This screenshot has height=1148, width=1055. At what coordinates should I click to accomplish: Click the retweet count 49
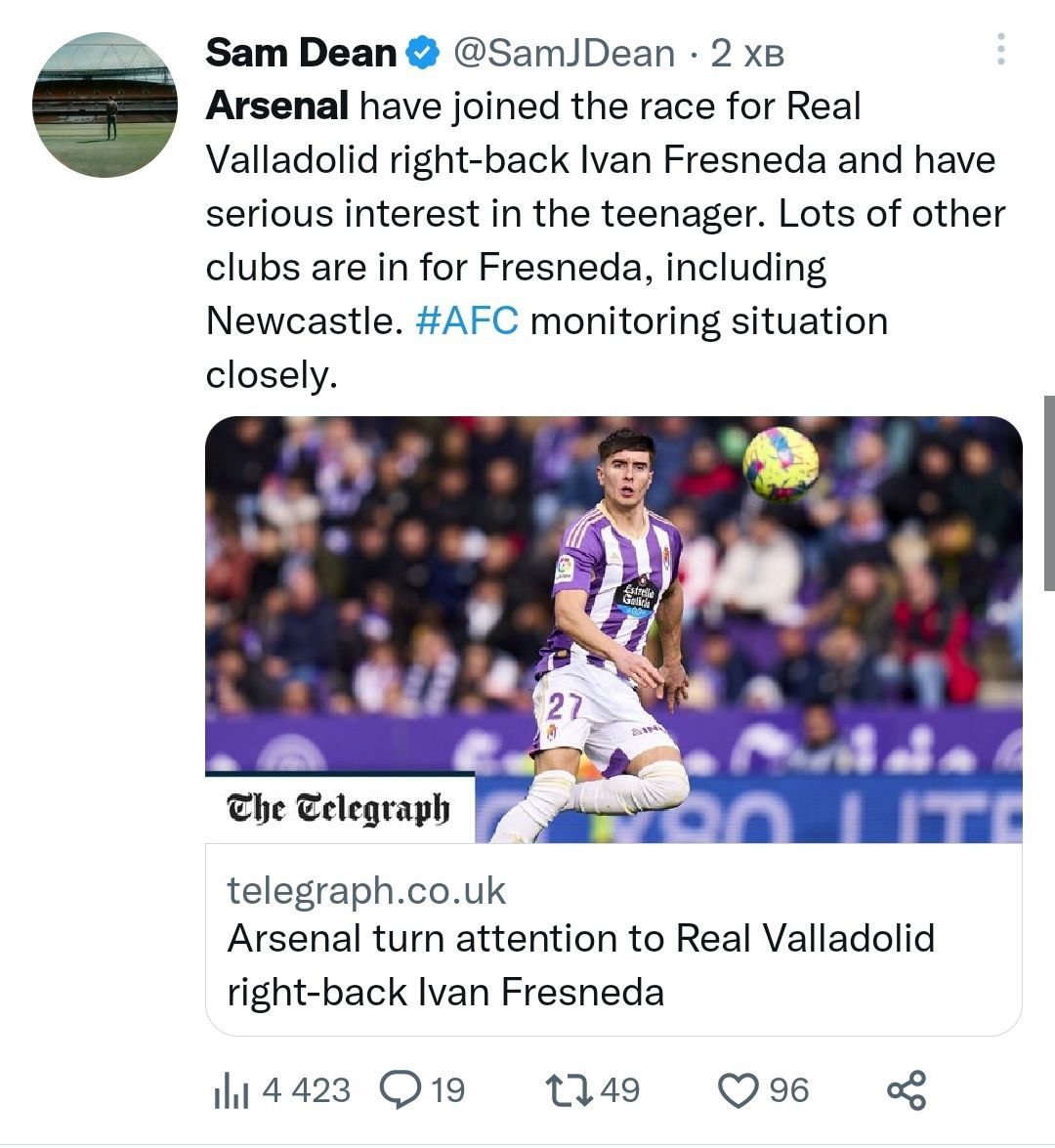coord(620,1090)
